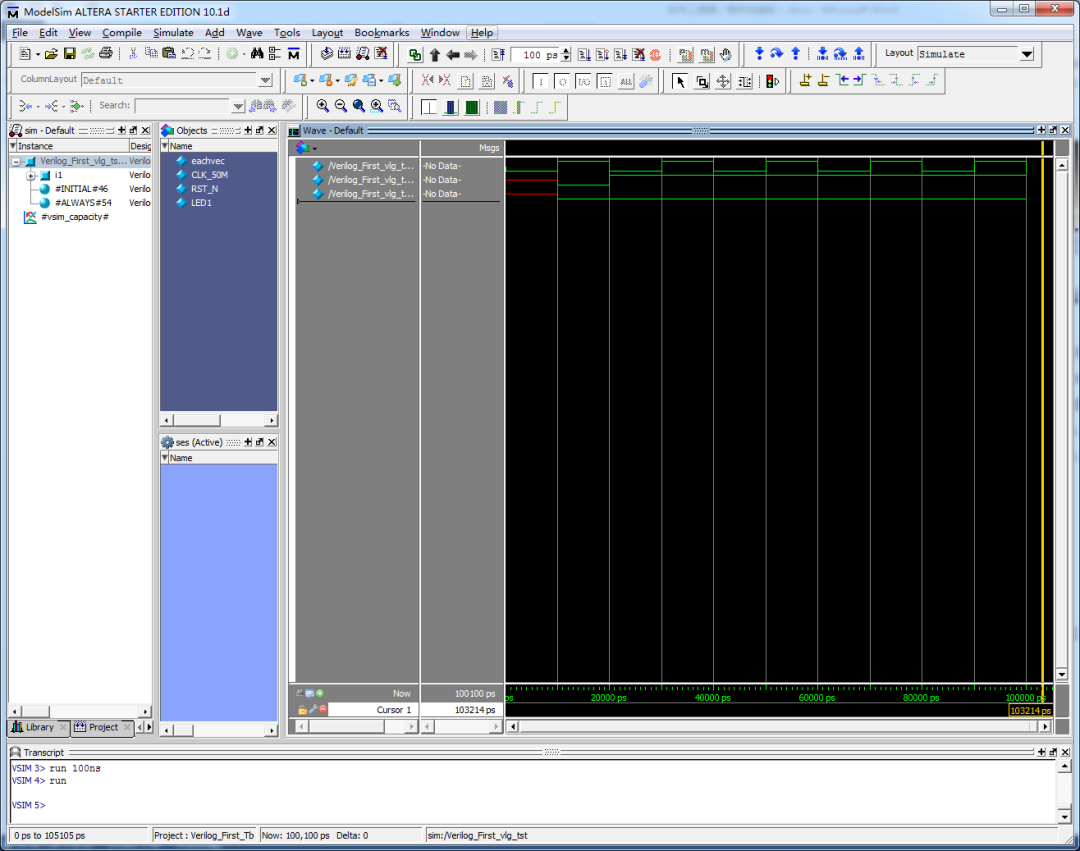The width and height of the screenshot is (1080, 851).
Task: Click the Insert Cursor yellow icon
Action: 805,81
